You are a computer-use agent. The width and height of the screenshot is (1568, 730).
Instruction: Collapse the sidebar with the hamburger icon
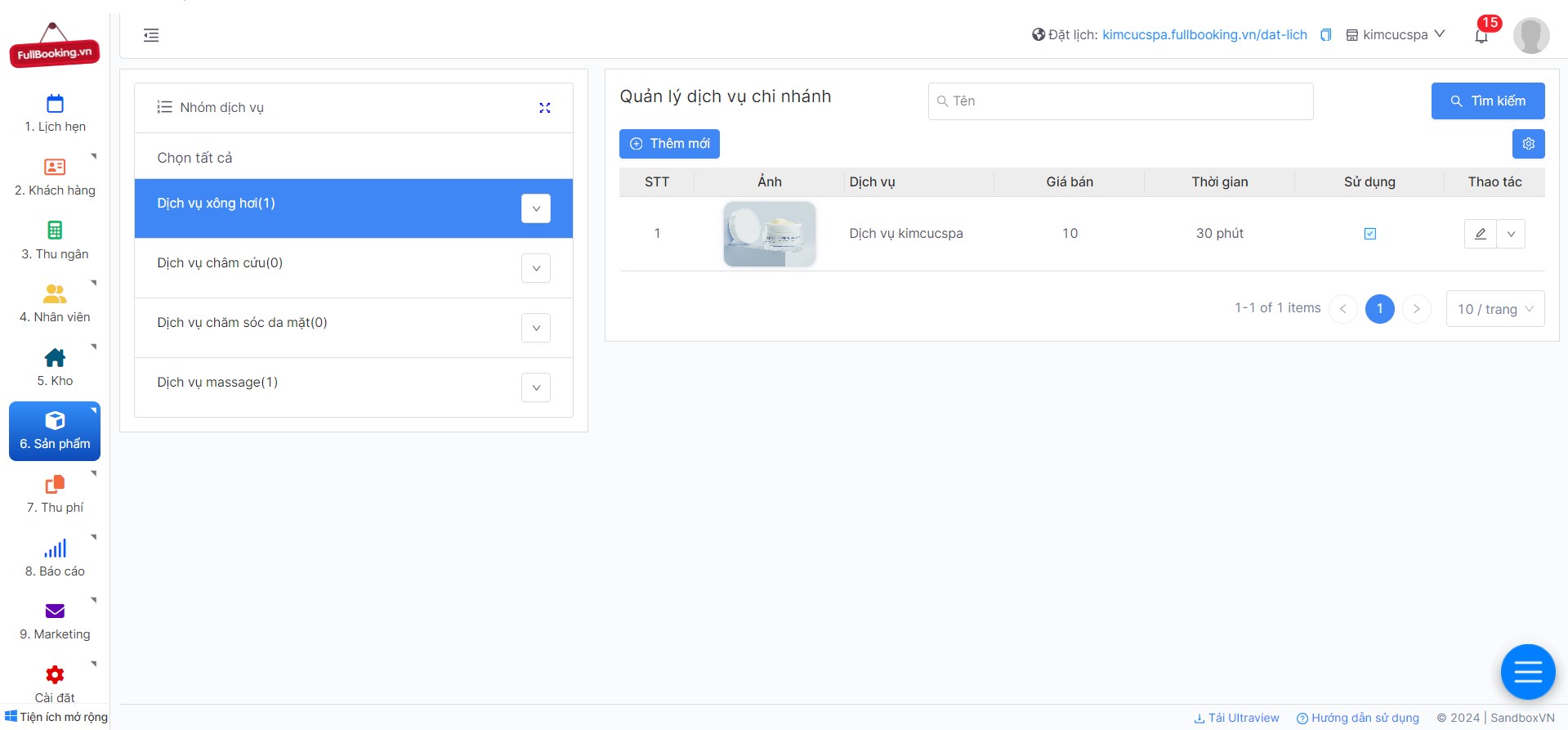tap(151, 35)
